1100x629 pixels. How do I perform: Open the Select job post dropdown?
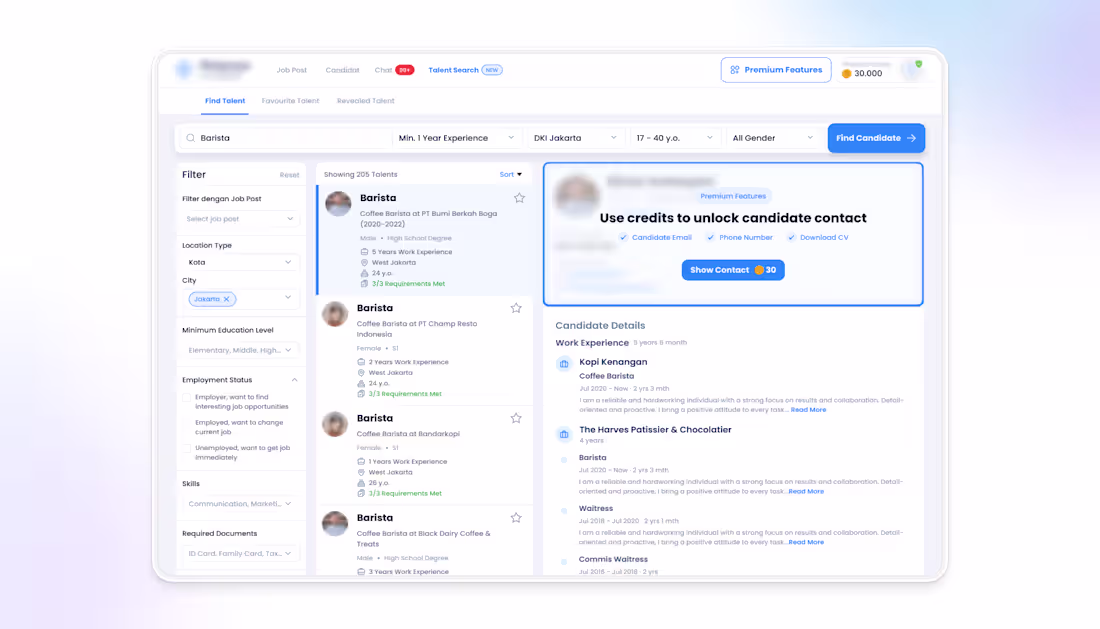[240, 219]
